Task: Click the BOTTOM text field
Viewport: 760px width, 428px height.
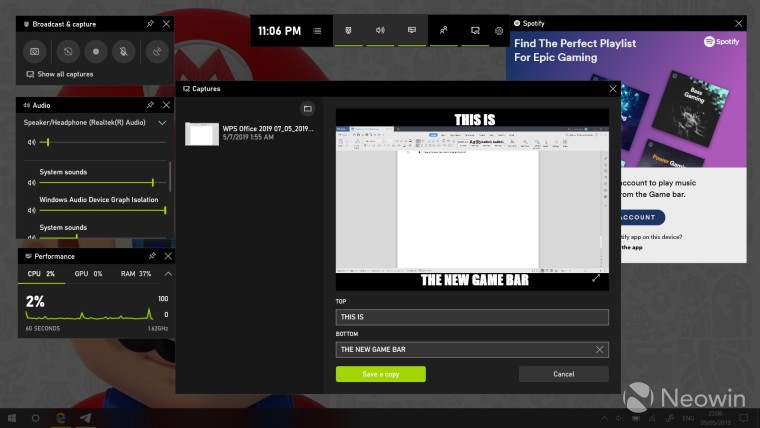Action: tap(472, 349)
